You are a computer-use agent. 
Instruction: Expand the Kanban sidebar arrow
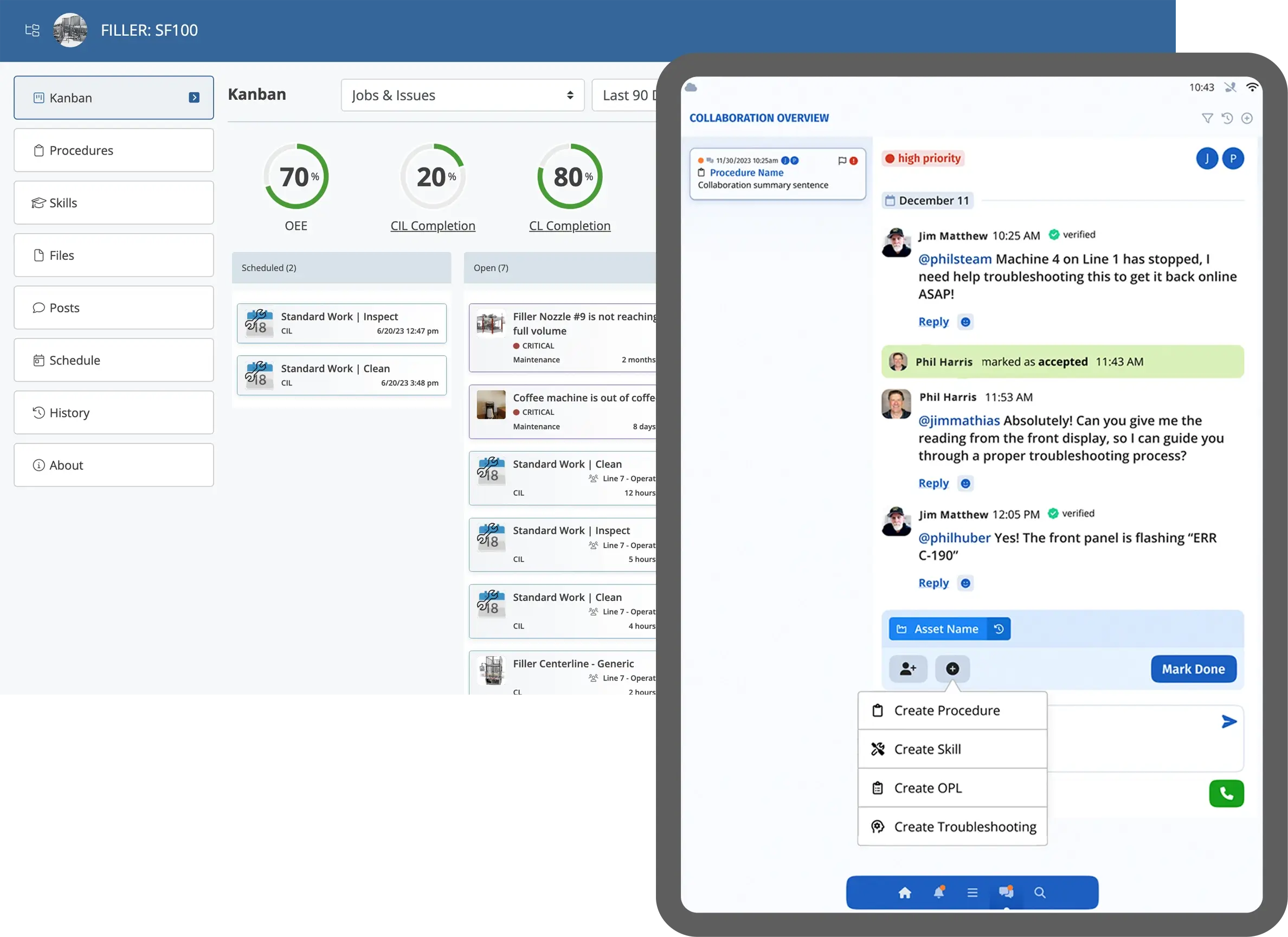pos(194,98)
